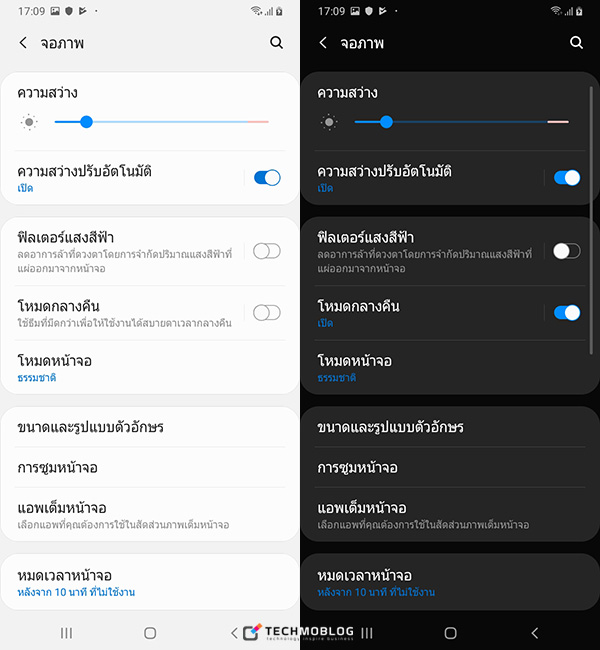Tap the back arrow in light mode header
The height and width of the screenshot is (650, 600).
point(24,43)
